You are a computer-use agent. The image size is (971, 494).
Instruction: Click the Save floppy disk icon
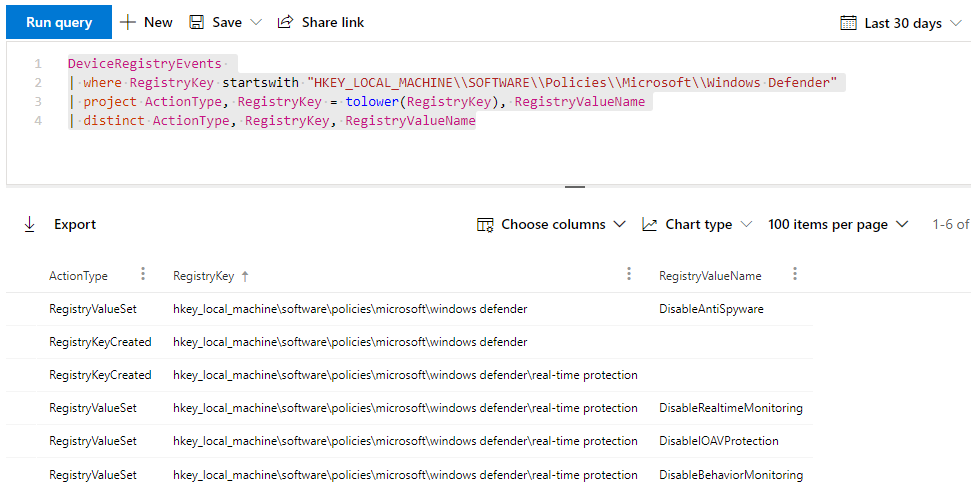tap(197, 22)
